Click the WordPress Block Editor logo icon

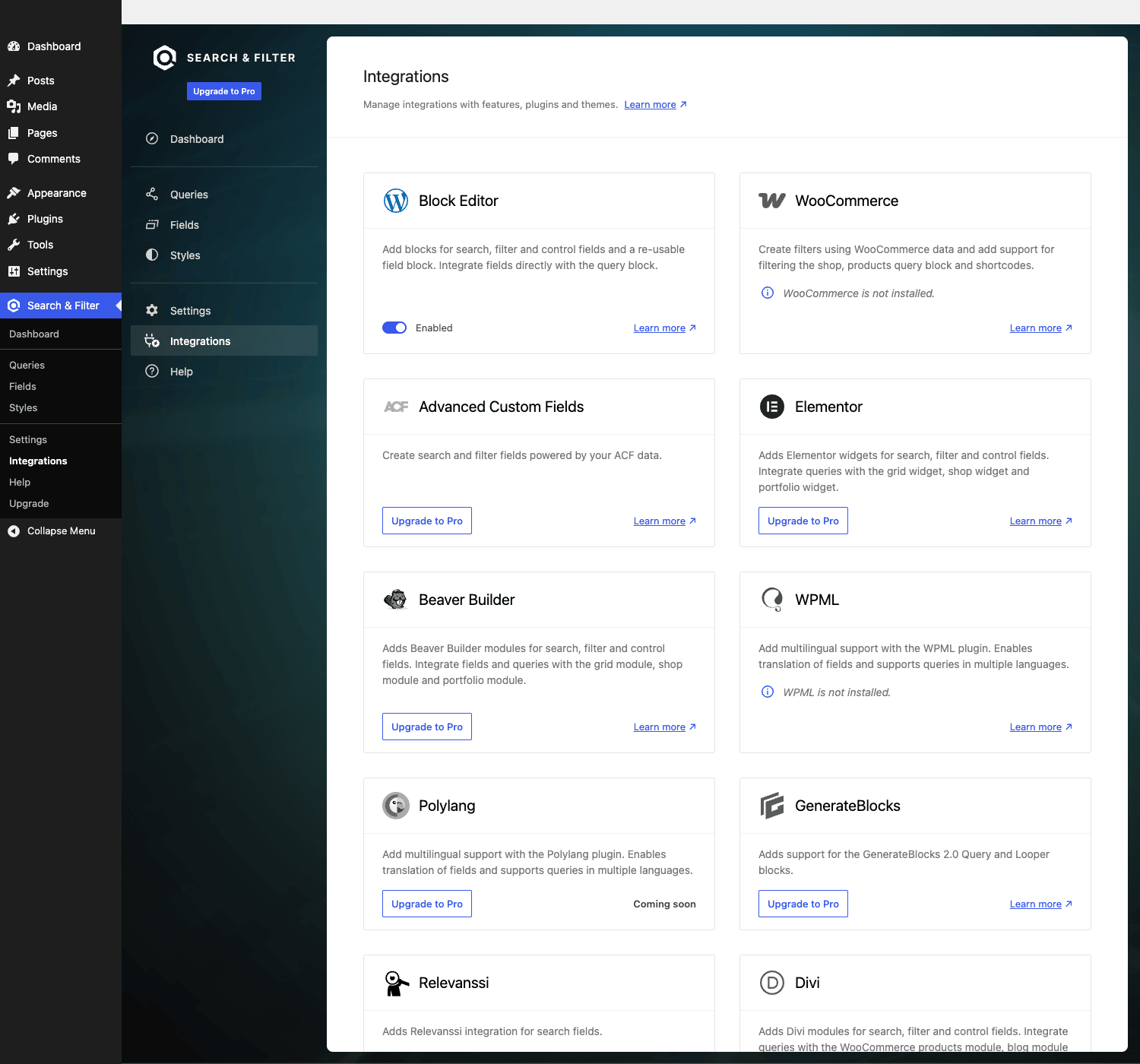point(396,201)
